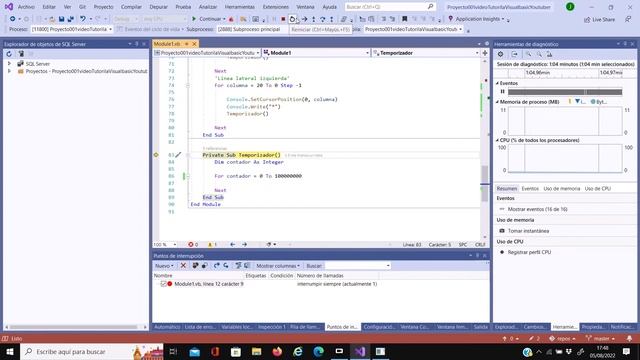Navigate backward arrow in editor status bar

[x=233, y=244]
